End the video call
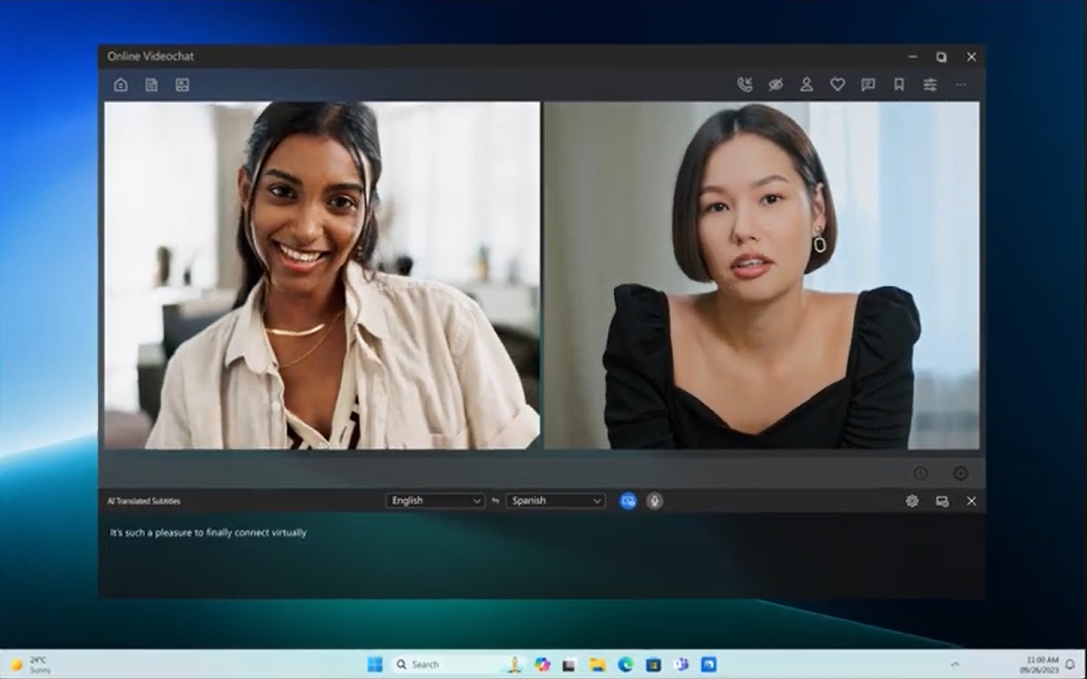This screenshot has height=679, width=1087. click(x=744, y=85)
